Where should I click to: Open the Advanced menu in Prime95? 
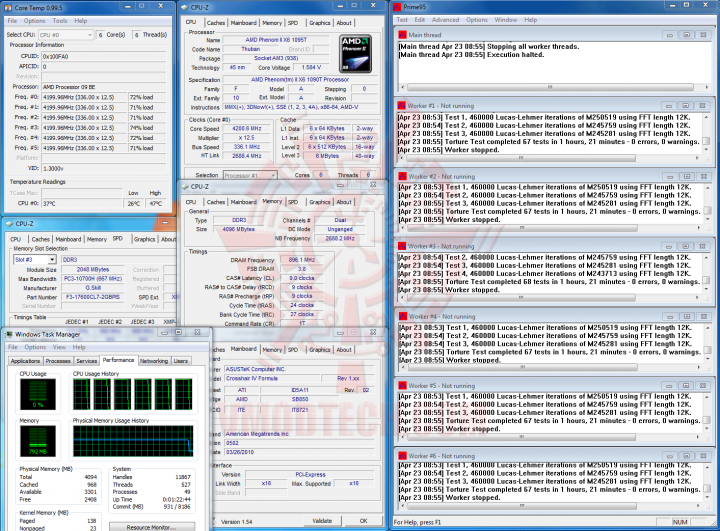(x=445, y=20)
